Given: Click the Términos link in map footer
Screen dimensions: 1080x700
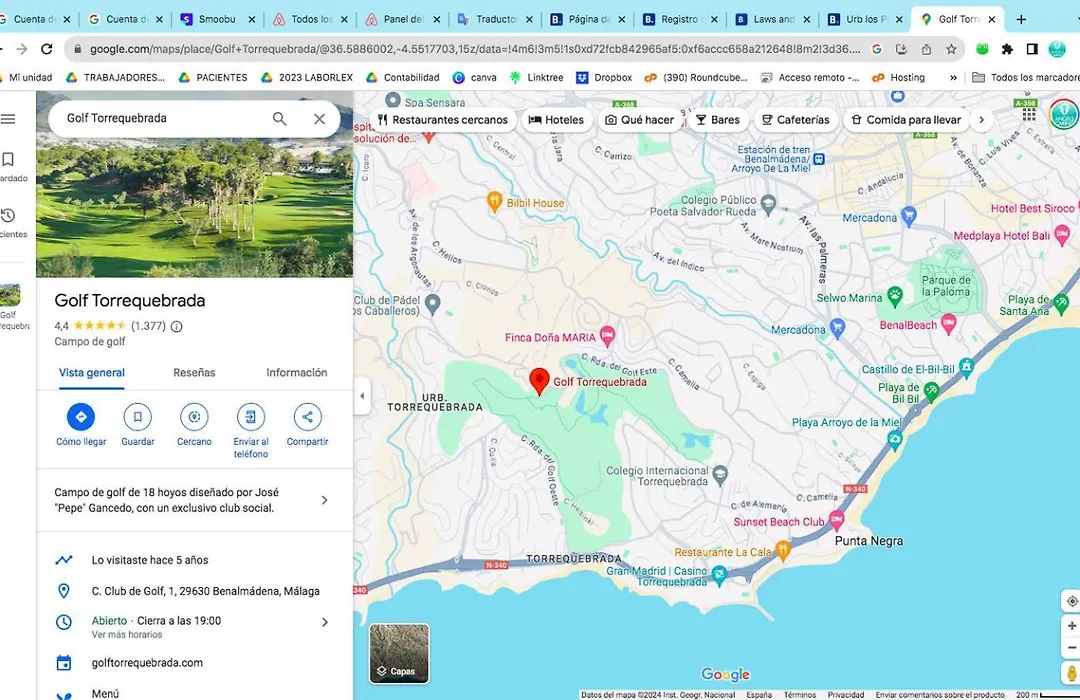Looking at the screenshot, I should pos(799,694).
